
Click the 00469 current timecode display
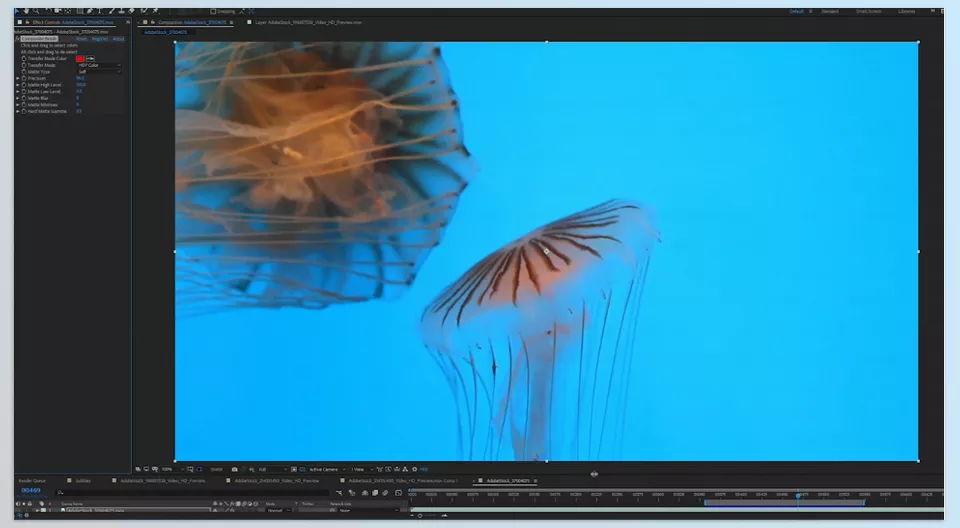point(31,490)
